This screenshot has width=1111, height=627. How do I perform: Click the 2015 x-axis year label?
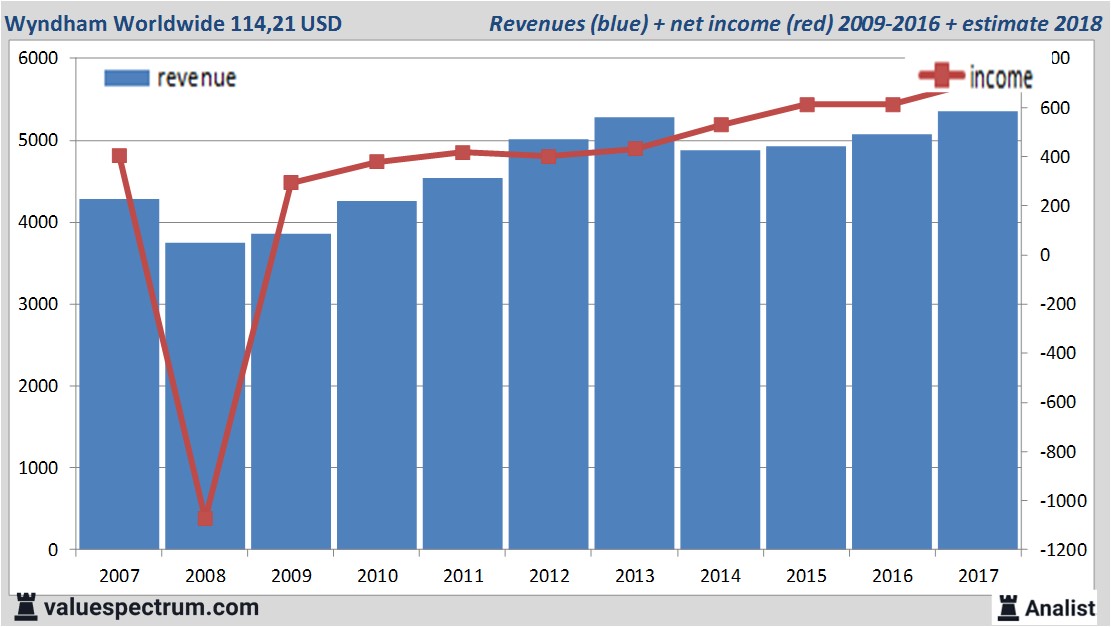click(806, 575)
